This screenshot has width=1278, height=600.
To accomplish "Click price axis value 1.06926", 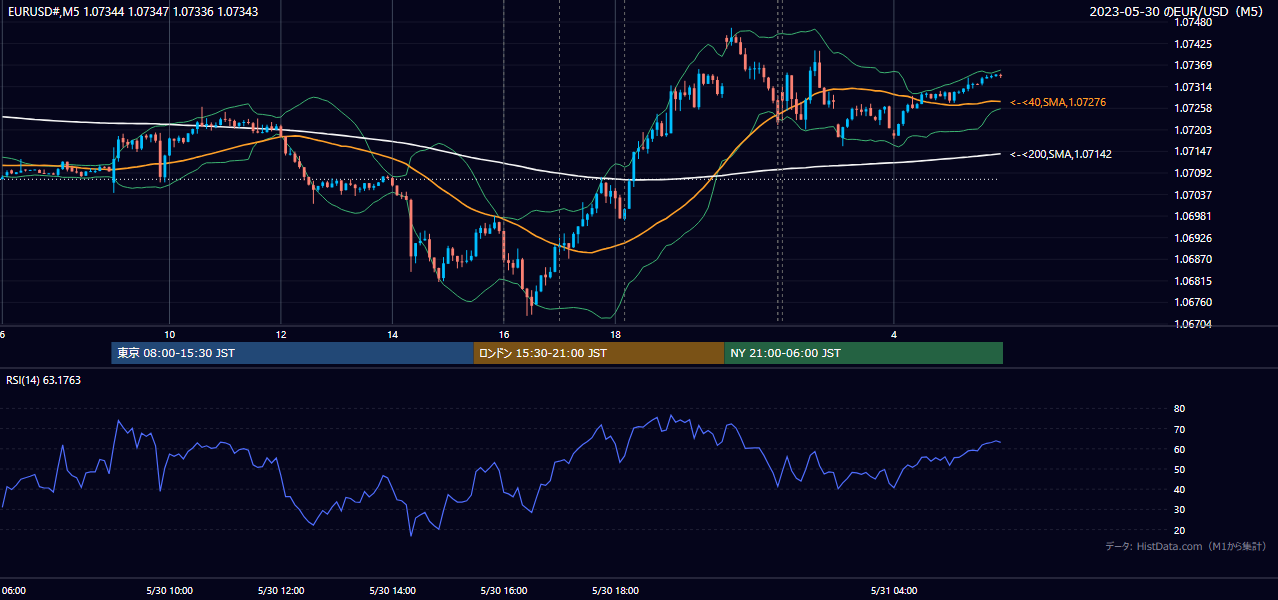I will coord(1194,238).
